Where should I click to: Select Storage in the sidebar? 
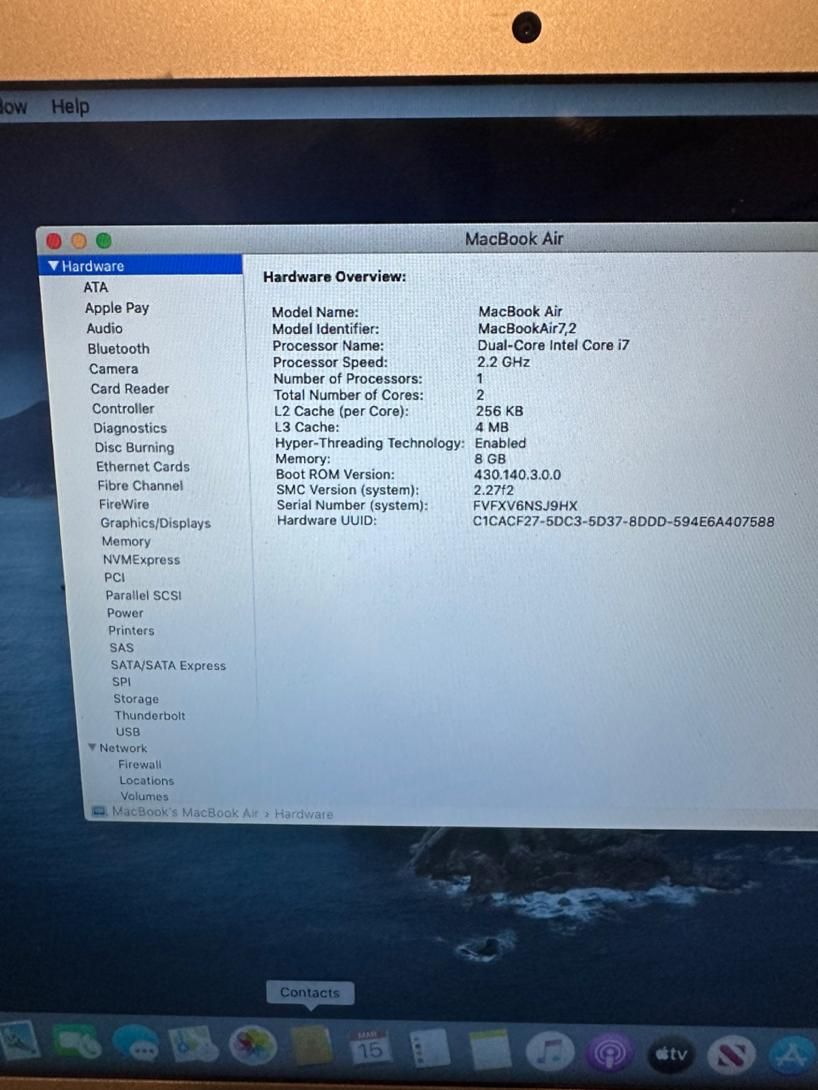tap(136, 699)
